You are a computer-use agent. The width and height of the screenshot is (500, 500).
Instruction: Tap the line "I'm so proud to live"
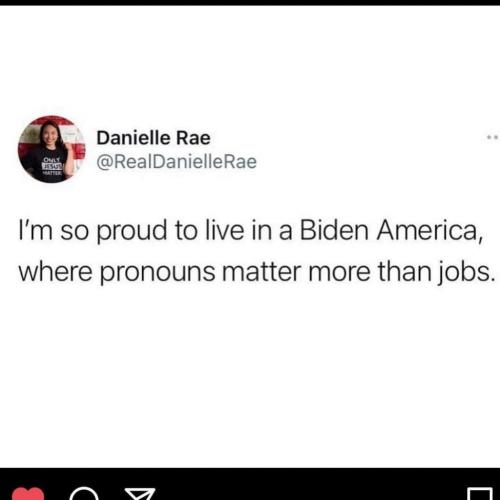(x=131, y=231)
